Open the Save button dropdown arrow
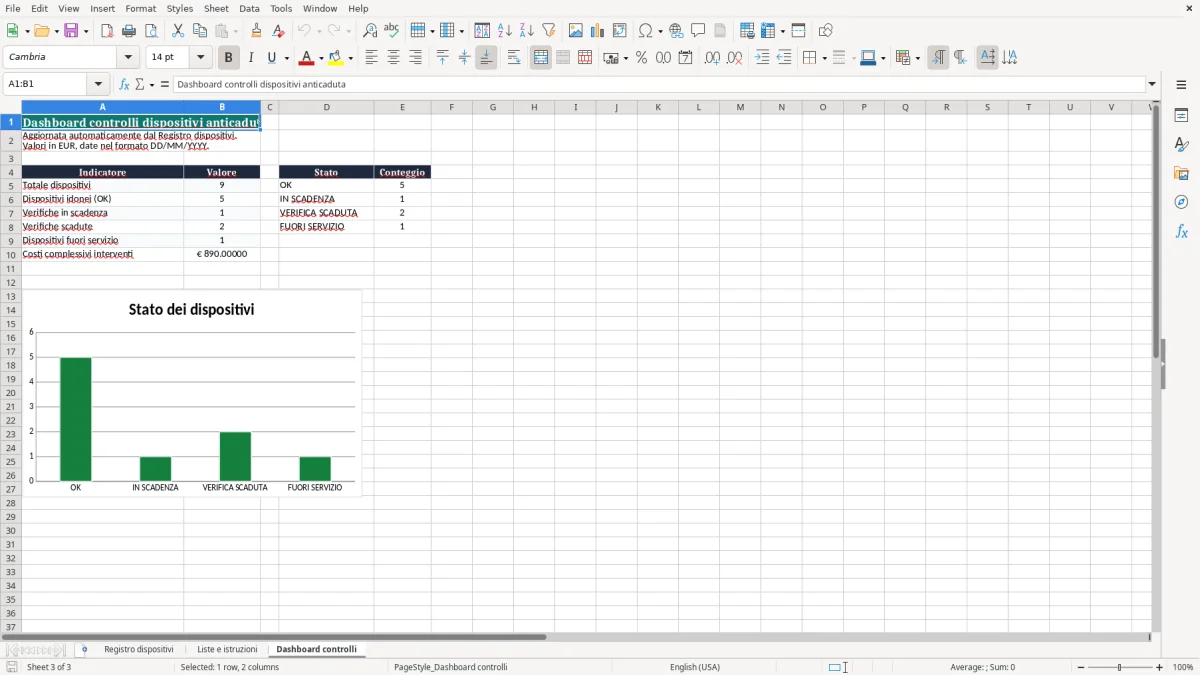This screenshot has height=675, width=1200. 86,31
